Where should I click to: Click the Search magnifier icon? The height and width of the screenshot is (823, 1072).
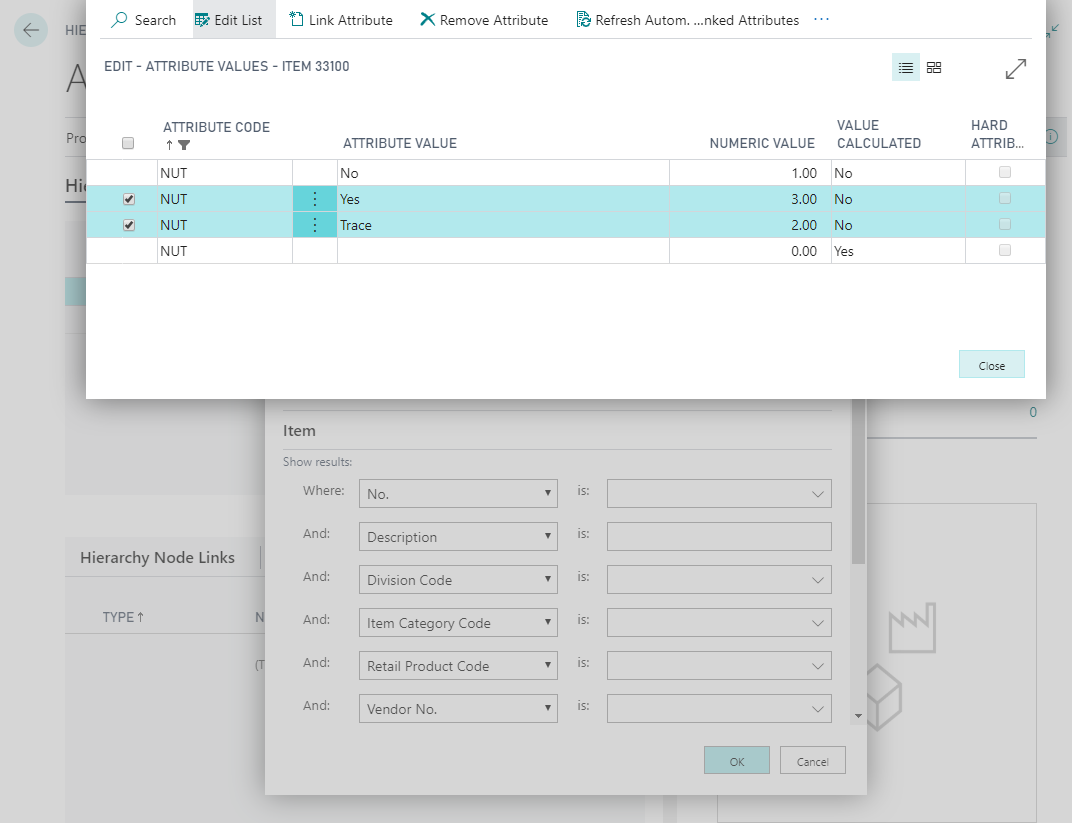[120, 20]
